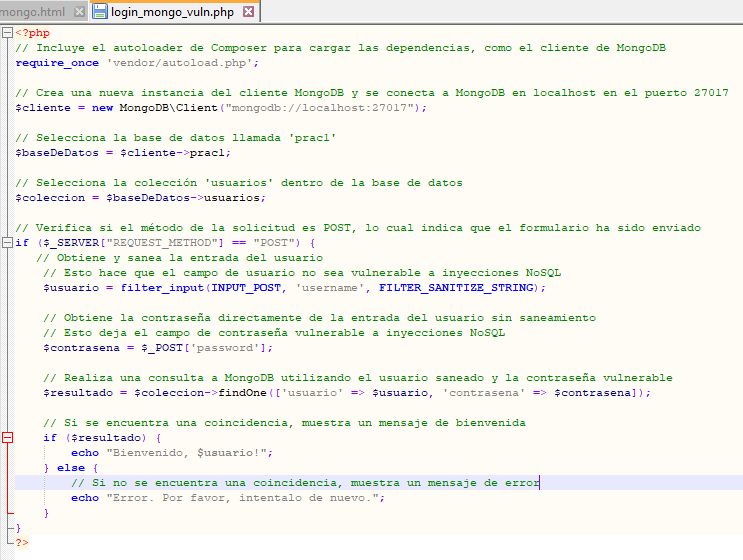
Task: Collapse the <?php block fold marker
Action: (x=7, y=33)
